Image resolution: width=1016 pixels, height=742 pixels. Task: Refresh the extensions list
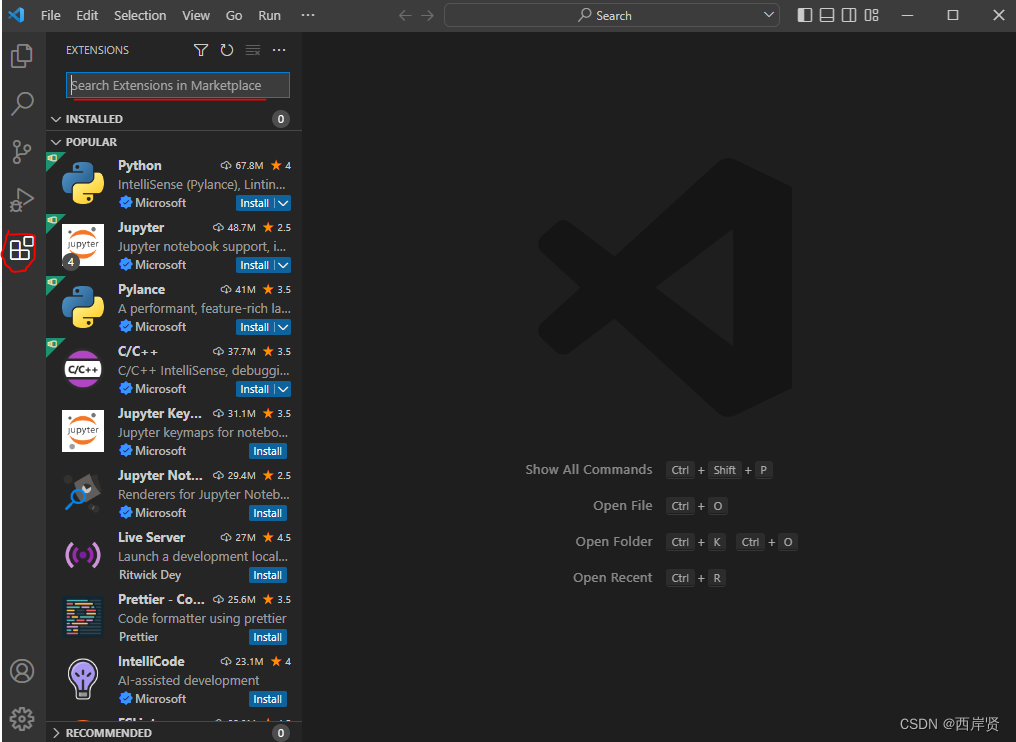227,50
